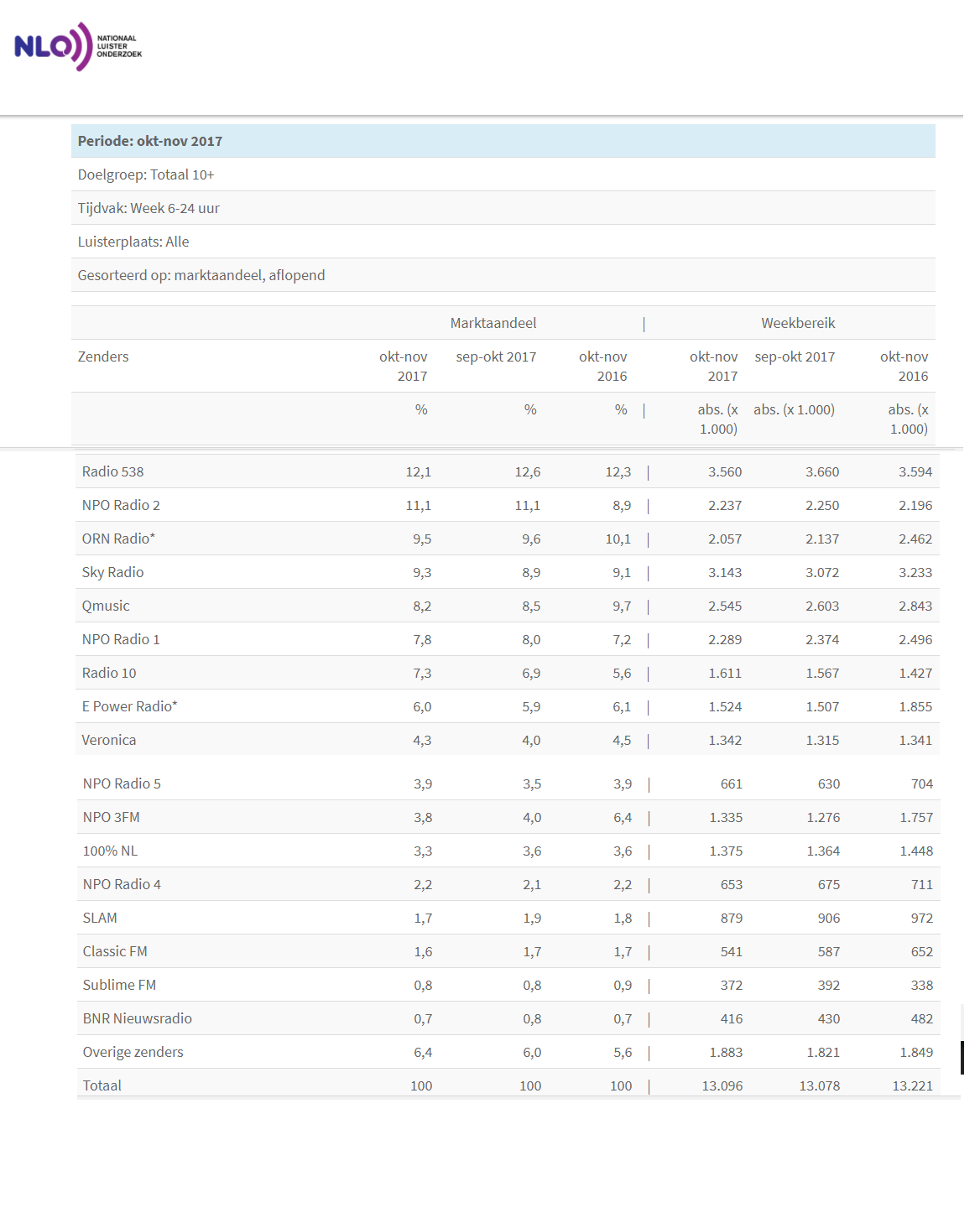Select the 'Luisterplaats: Alle' line
Screen dimensions: 980x1218
click(133, 242)
